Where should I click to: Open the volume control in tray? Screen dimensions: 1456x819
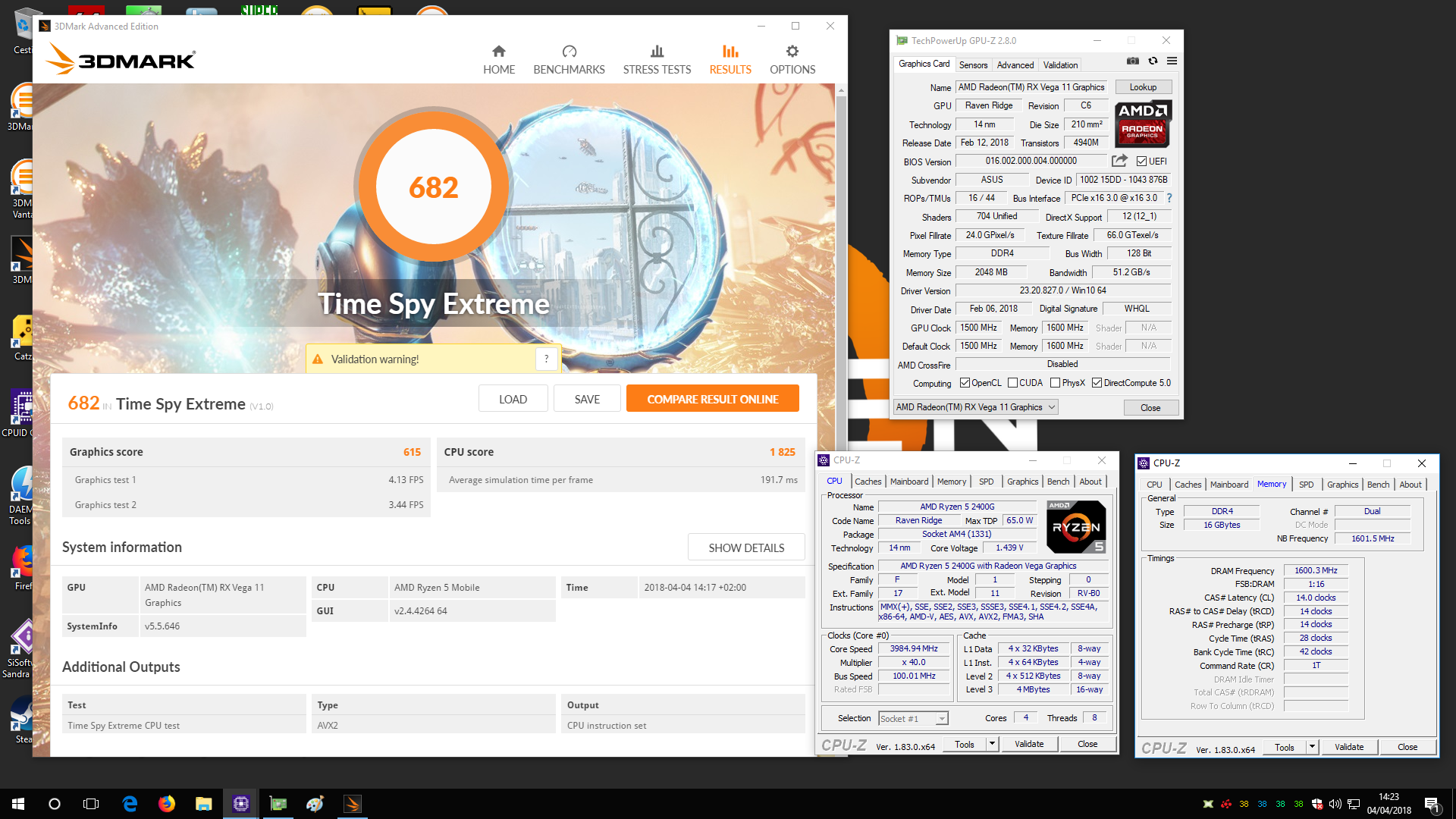pyautogui.click(x=1335, y=804)
